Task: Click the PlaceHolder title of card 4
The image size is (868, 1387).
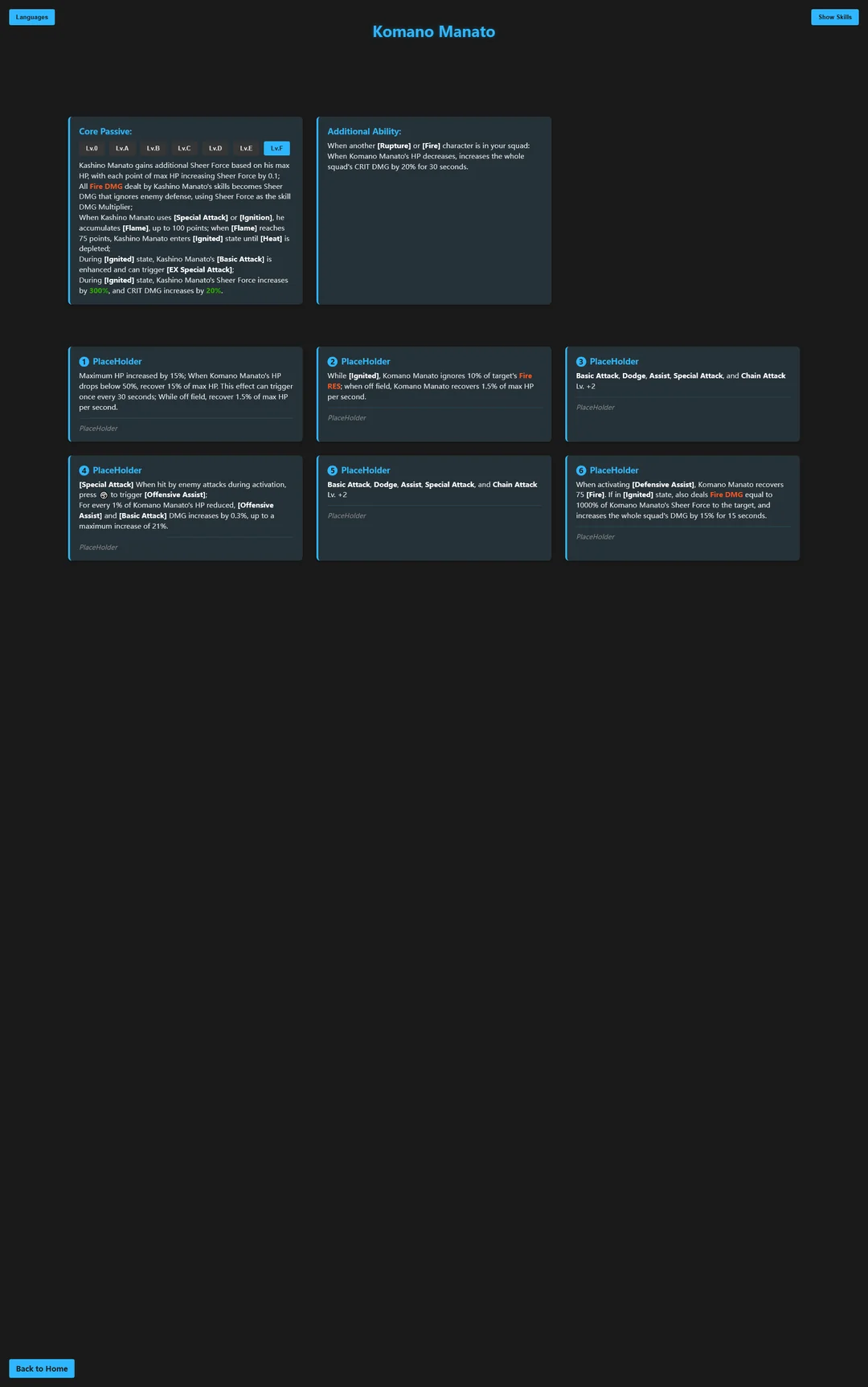Action: 117,470
